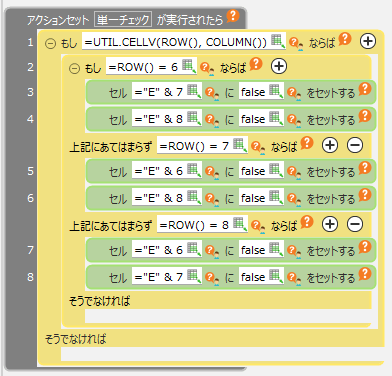Image resolution: width=392 pixels, height=376 pixels.
Task: Open formula helper beside the false picker on line 3
Action: 294,93
